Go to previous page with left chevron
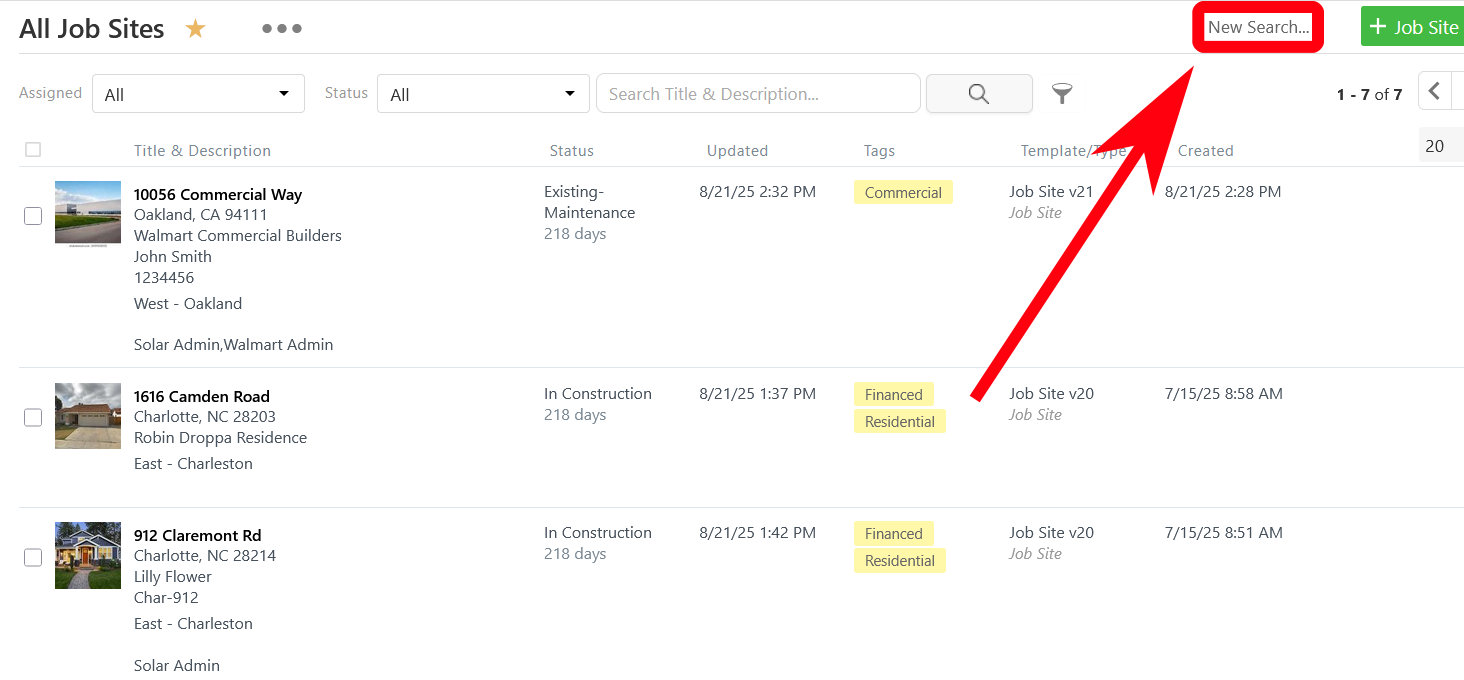Screen dimensions: 1464x680 click(x=1434, y=92)
